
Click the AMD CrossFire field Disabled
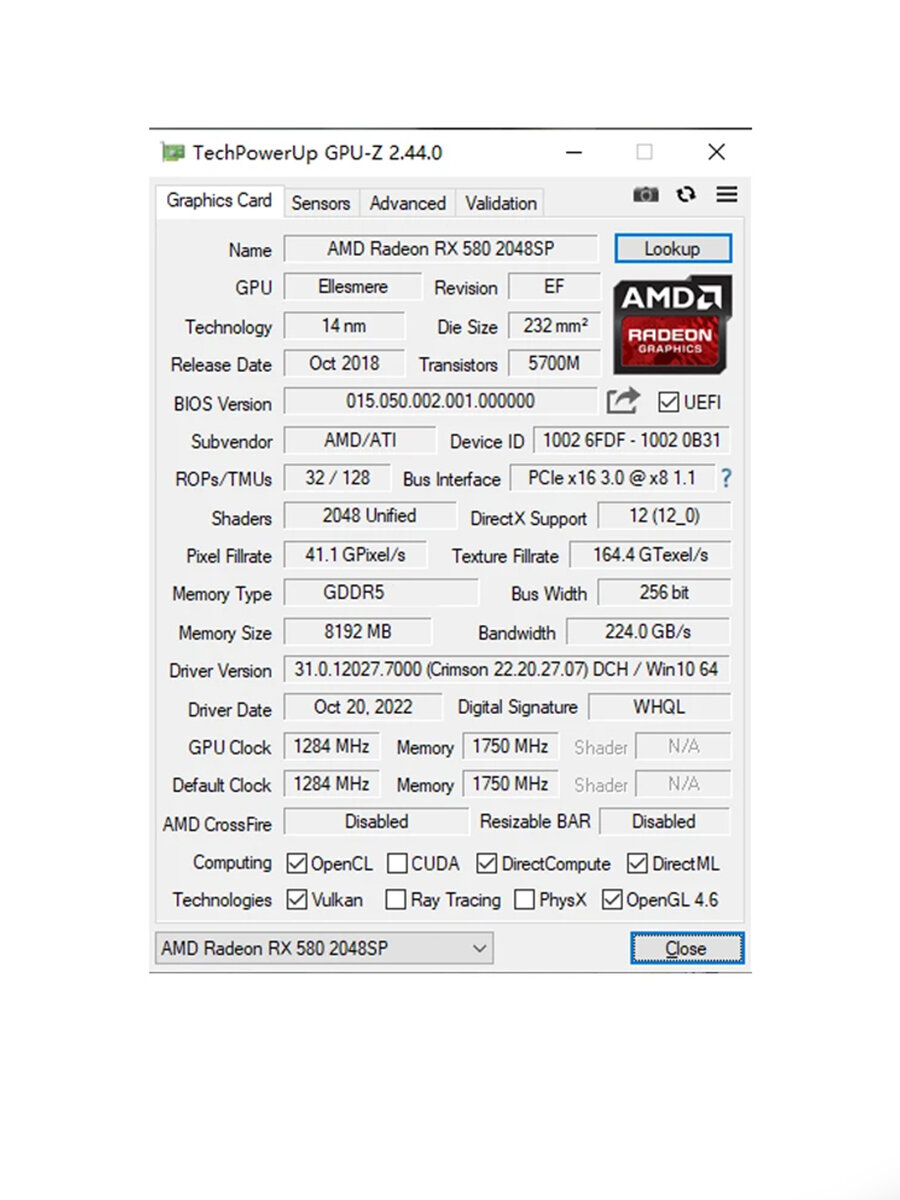376,822
